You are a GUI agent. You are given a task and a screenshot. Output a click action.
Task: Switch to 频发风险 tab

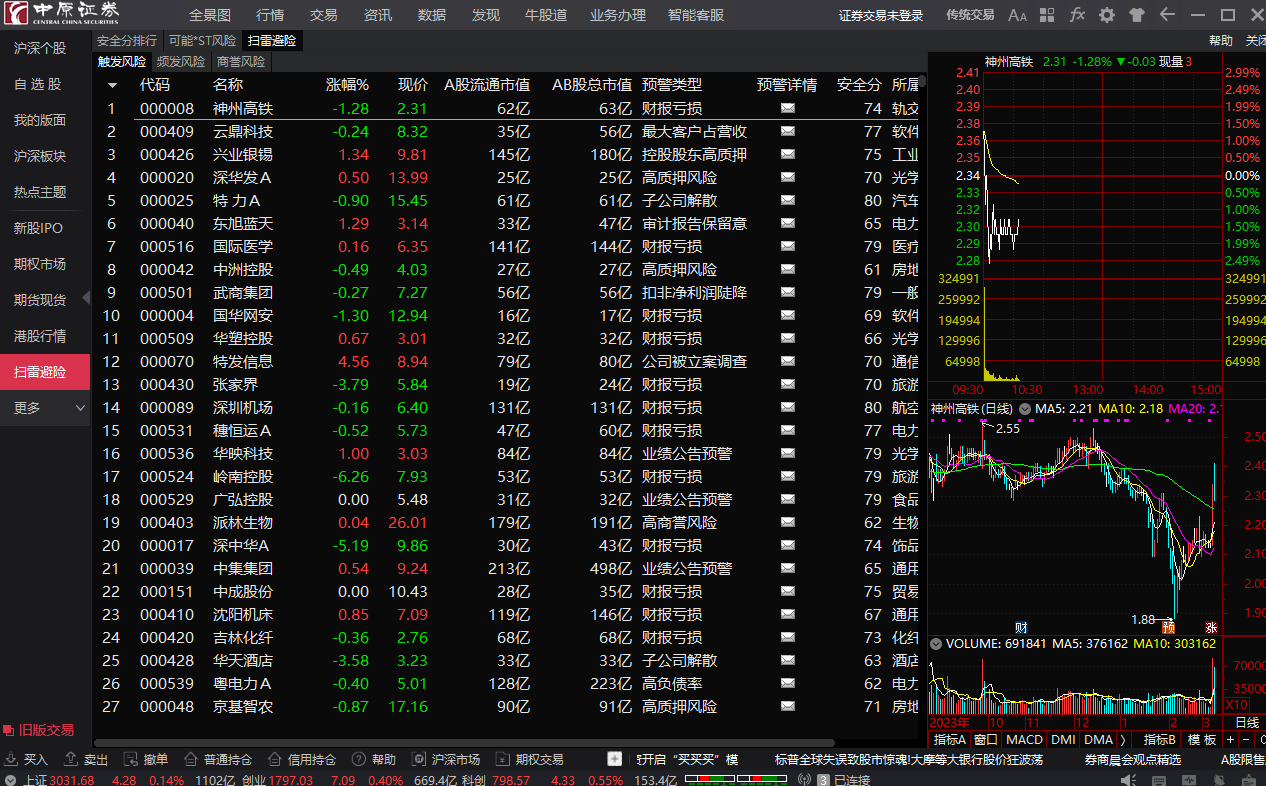(x=181, y=61)
